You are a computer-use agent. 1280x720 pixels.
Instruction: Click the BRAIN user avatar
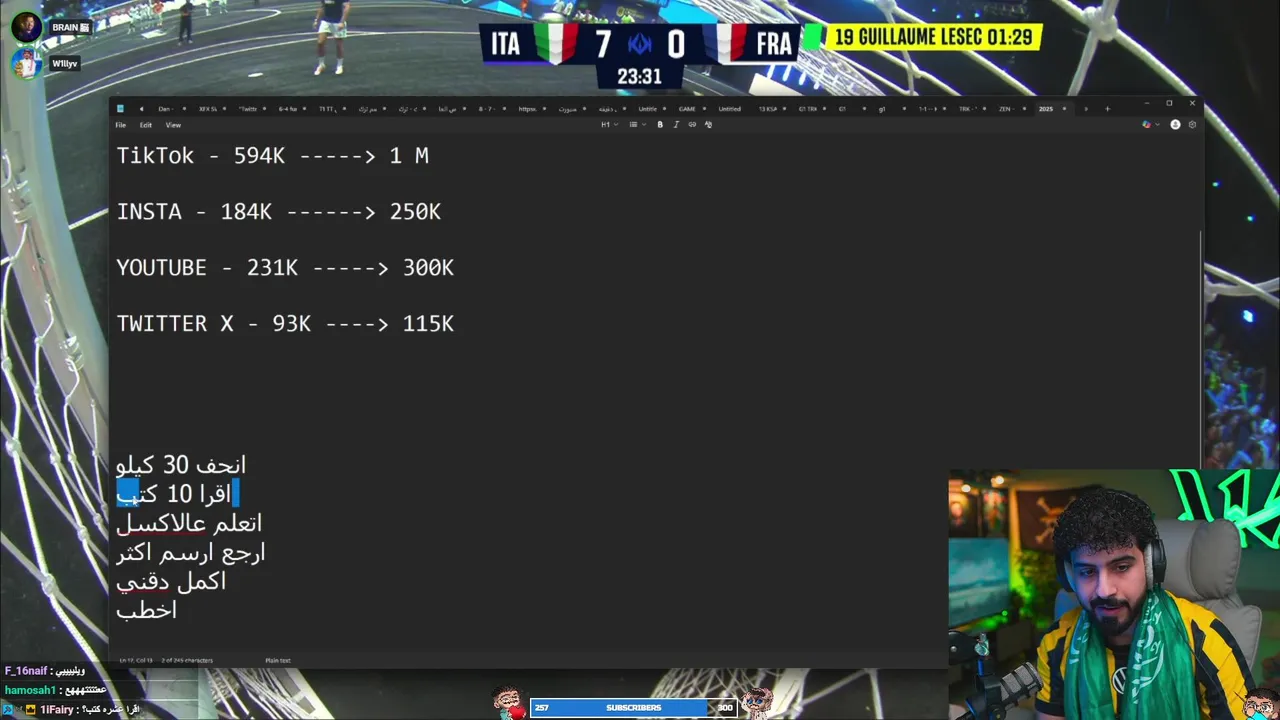[26, 27]
